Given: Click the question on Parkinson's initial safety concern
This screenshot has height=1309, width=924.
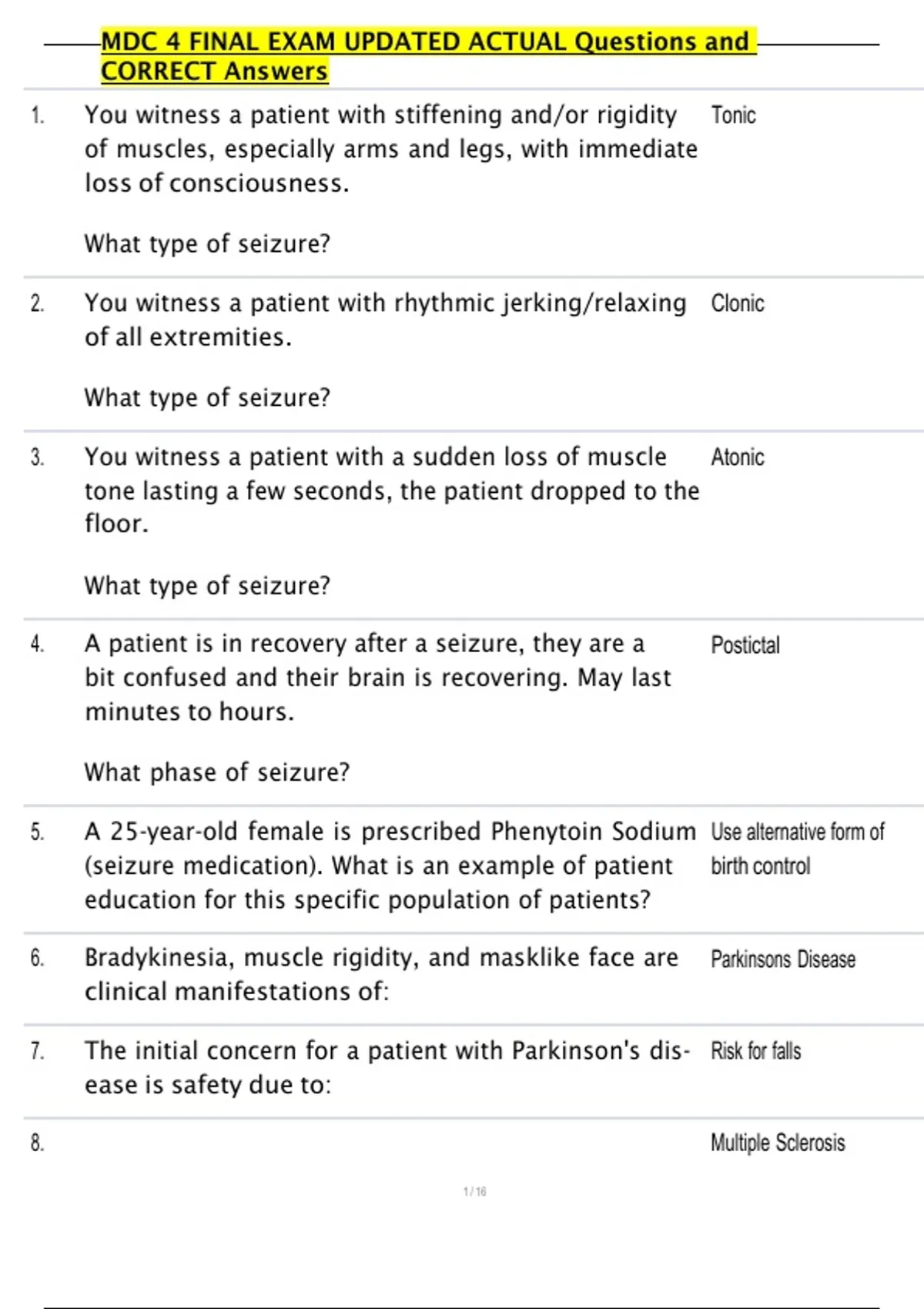Looking at the screenshot, I should click(387, 1067).
